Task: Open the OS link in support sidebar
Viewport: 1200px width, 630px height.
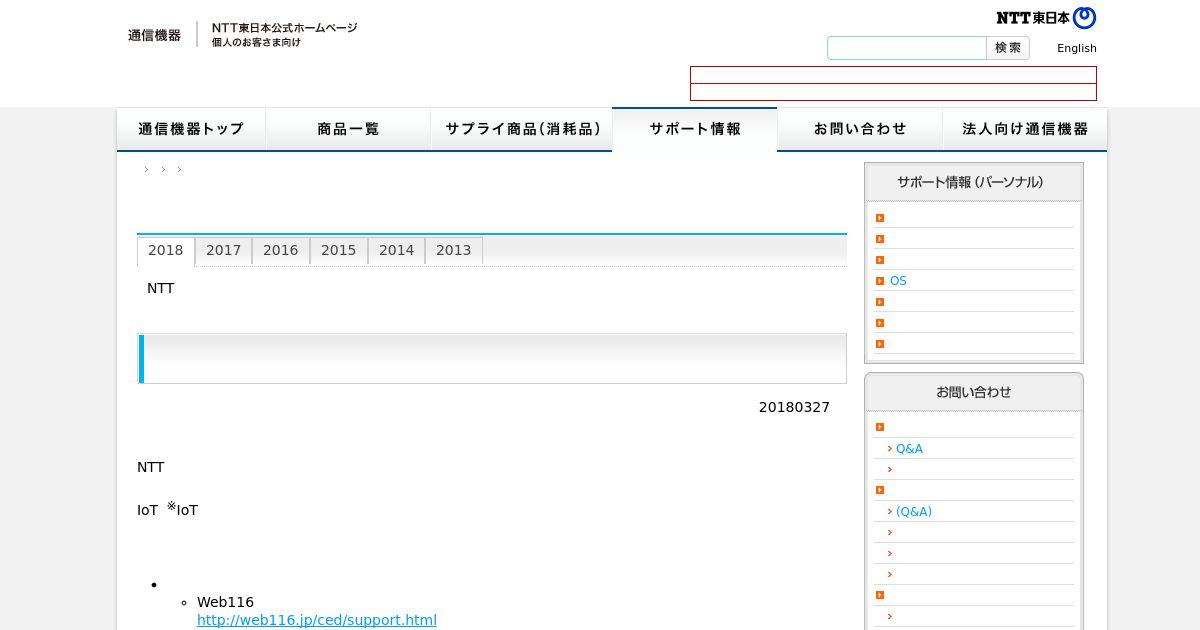Action: point(898,281)
